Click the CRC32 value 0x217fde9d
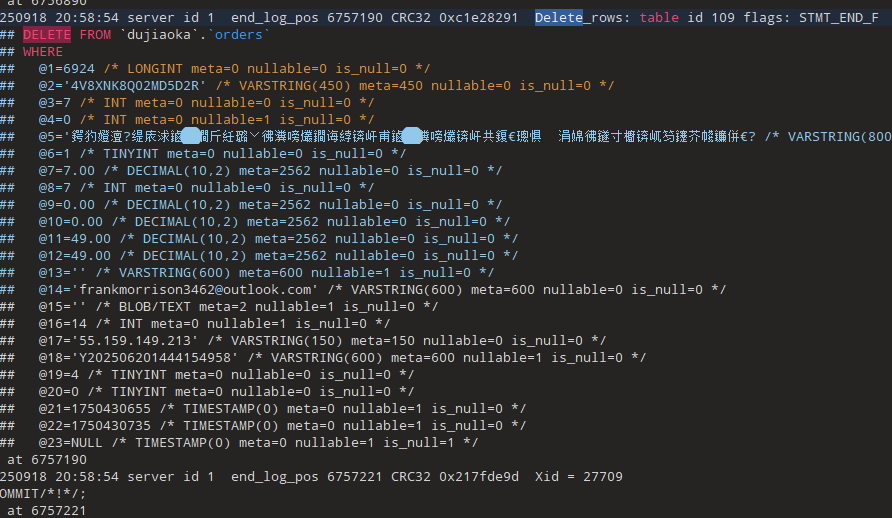The width and height of the screenshot is (892, 518). coord(477,476)
